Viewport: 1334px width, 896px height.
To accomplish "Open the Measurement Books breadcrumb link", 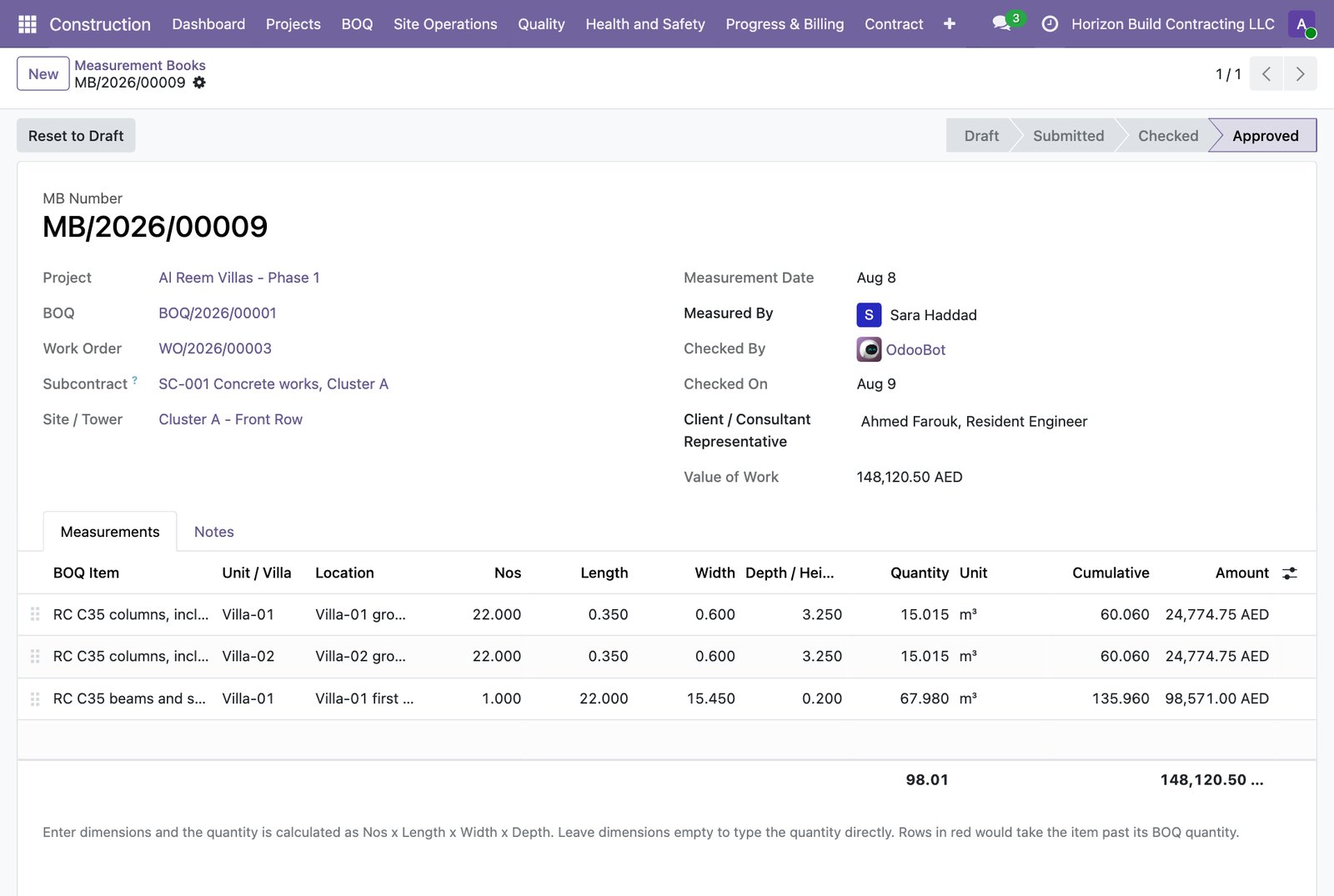I will click(140, 65).
